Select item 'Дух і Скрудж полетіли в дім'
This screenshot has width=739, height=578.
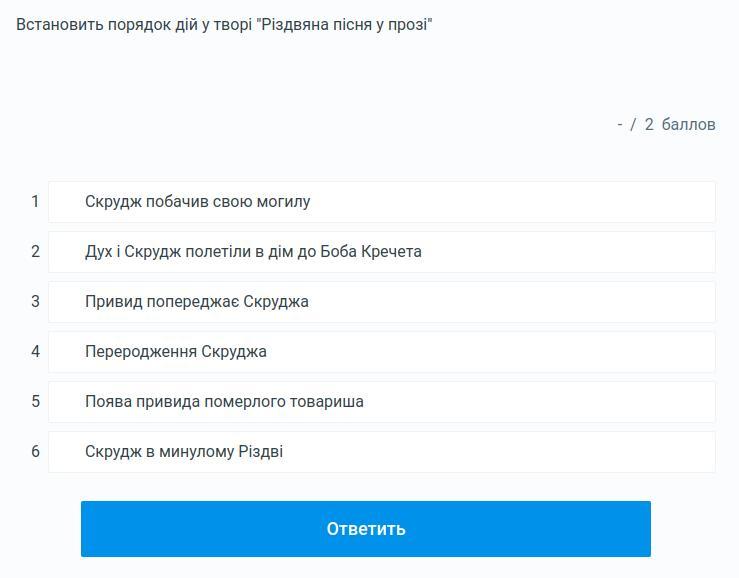click(x=382, y=252)
